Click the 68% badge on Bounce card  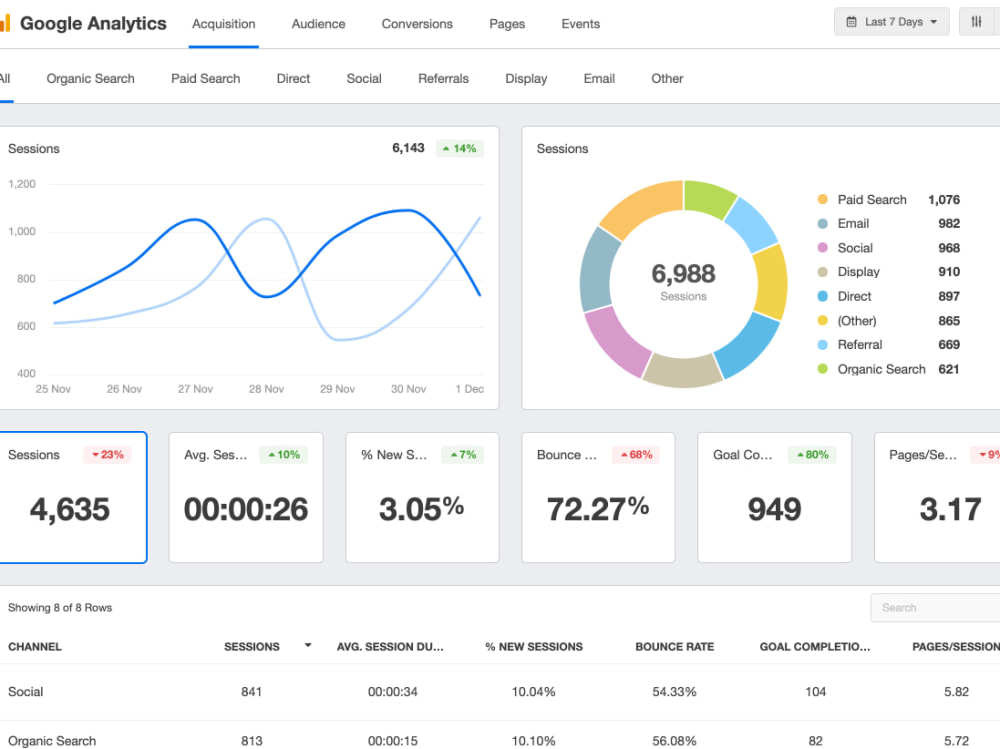tap(636, 455)
